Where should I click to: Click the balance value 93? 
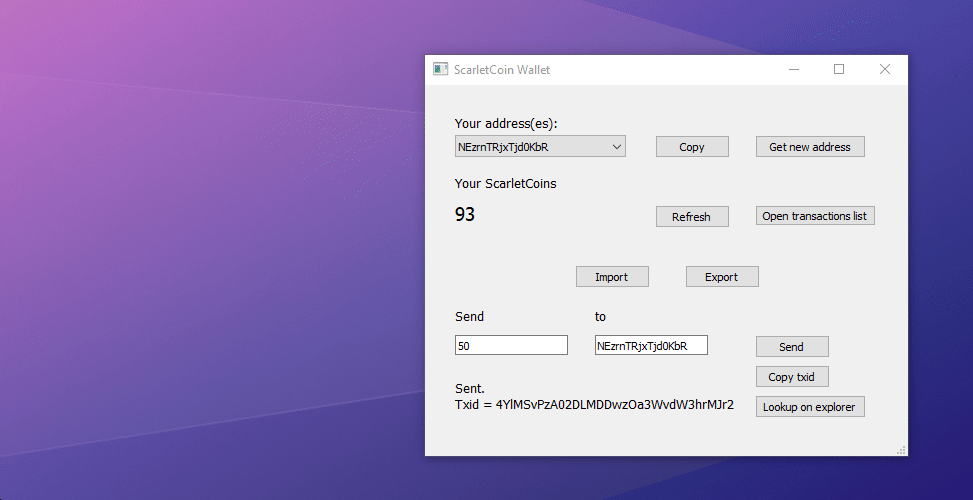[x=465, y=215]
